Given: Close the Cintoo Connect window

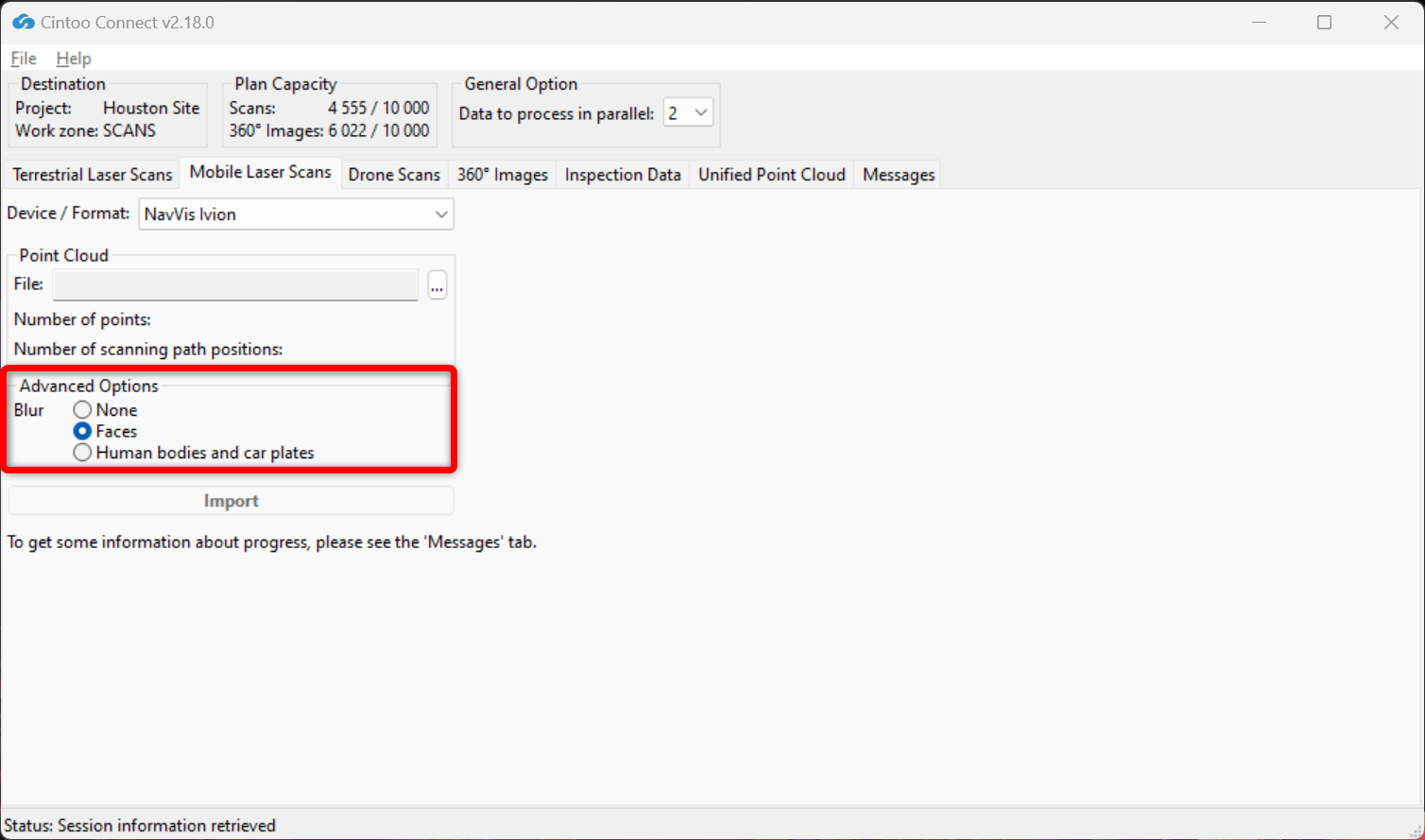Looking at the screenshot, I should coord(1391,22).
